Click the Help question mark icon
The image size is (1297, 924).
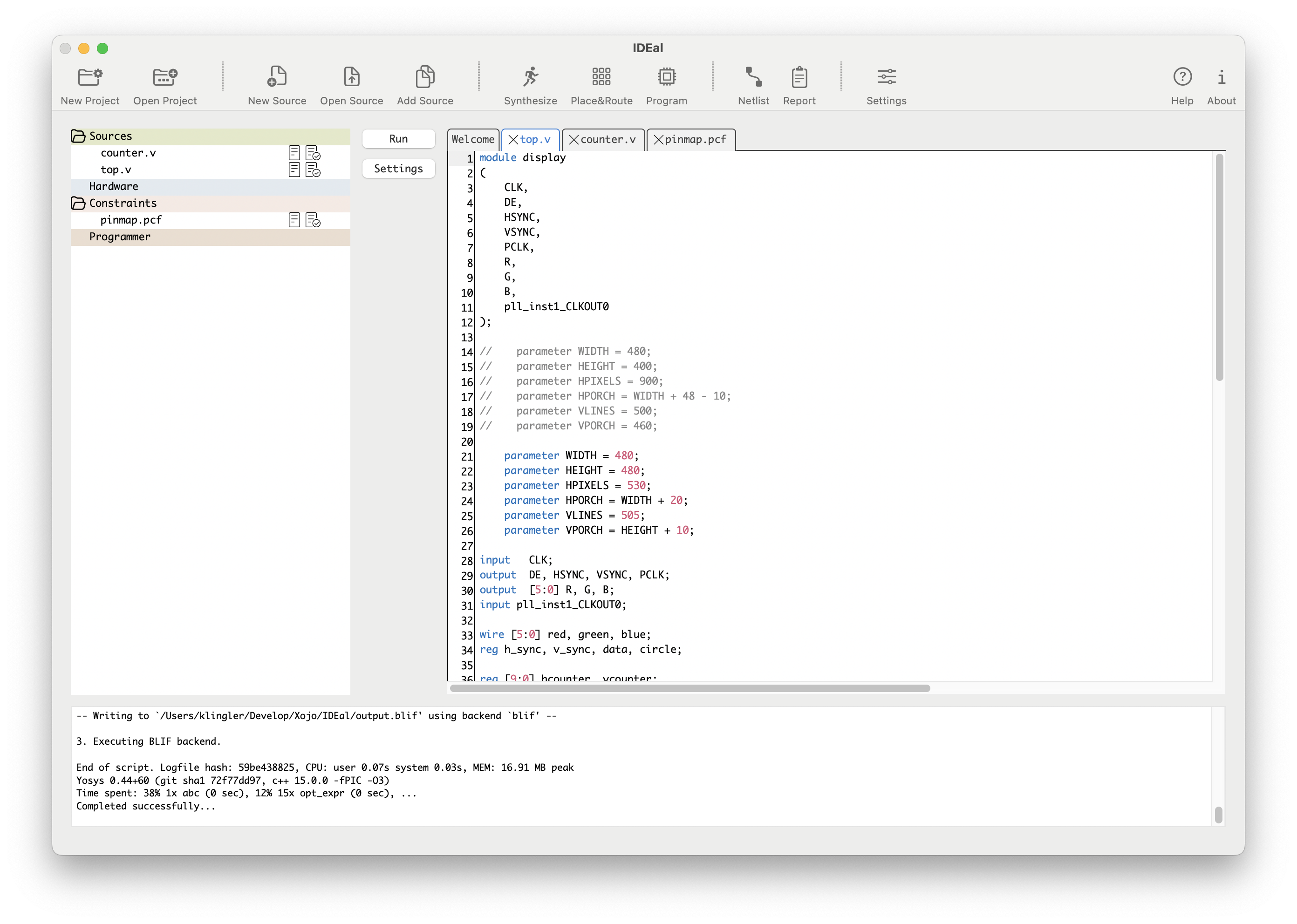1182,77
